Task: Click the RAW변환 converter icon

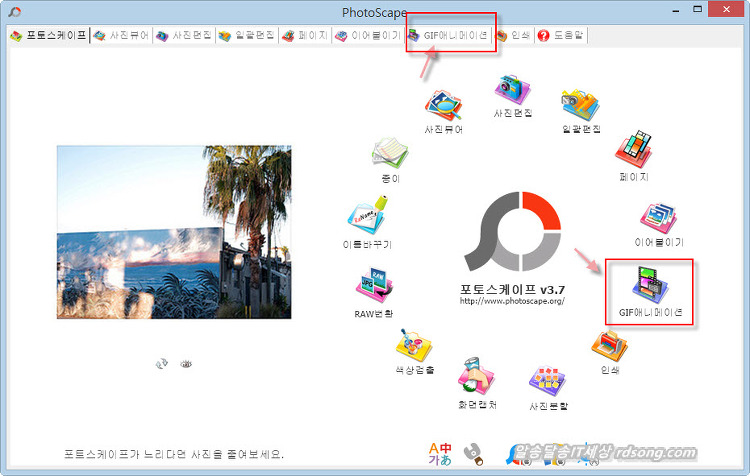Action: [374, 287]
